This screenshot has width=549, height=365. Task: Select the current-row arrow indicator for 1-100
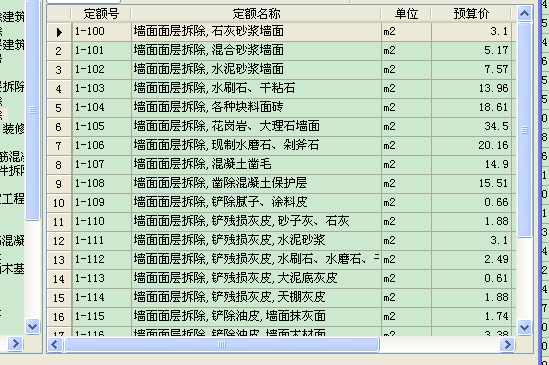pos(59,32)
